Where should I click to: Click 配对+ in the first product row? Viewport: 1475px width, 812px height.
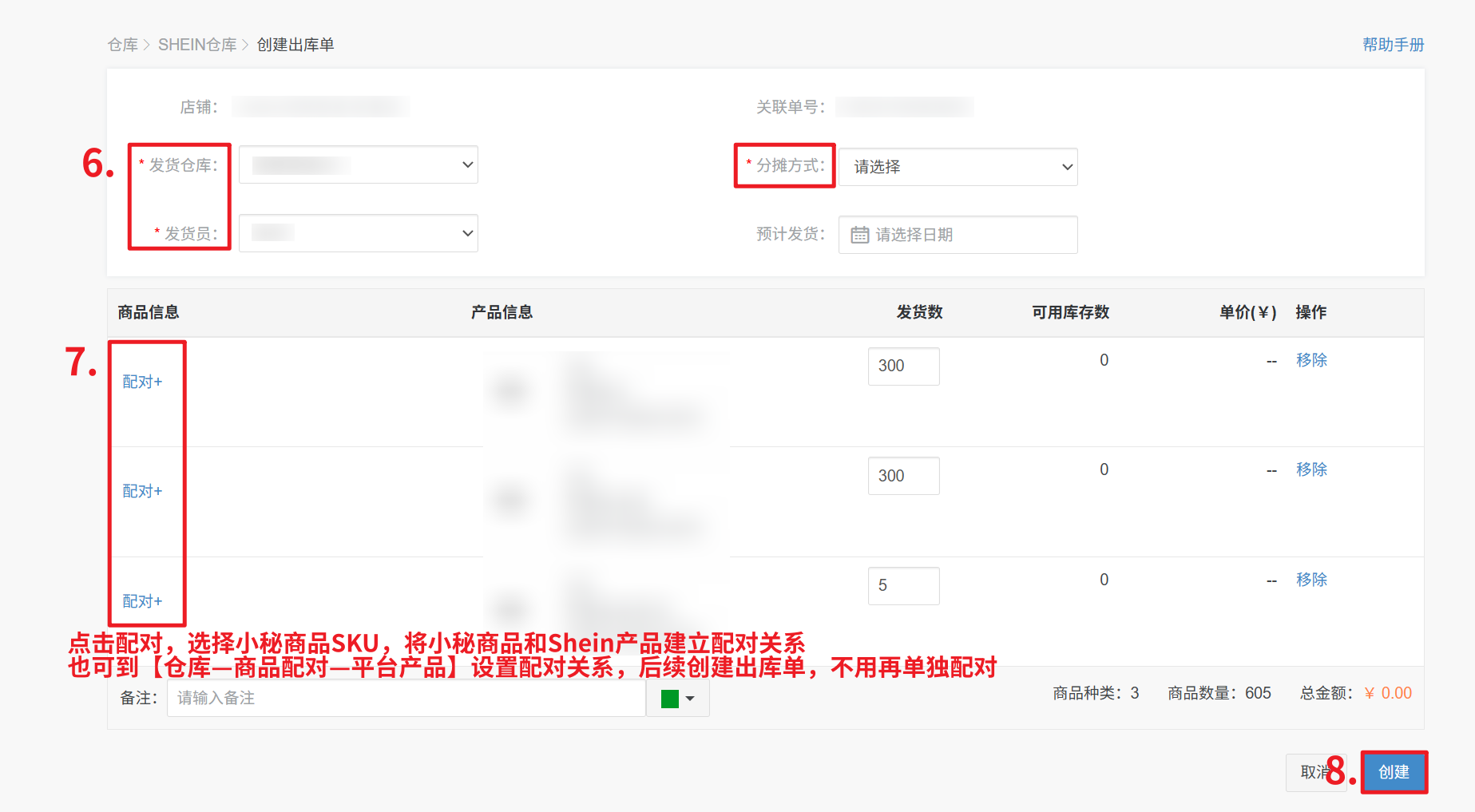click(142, 382)
